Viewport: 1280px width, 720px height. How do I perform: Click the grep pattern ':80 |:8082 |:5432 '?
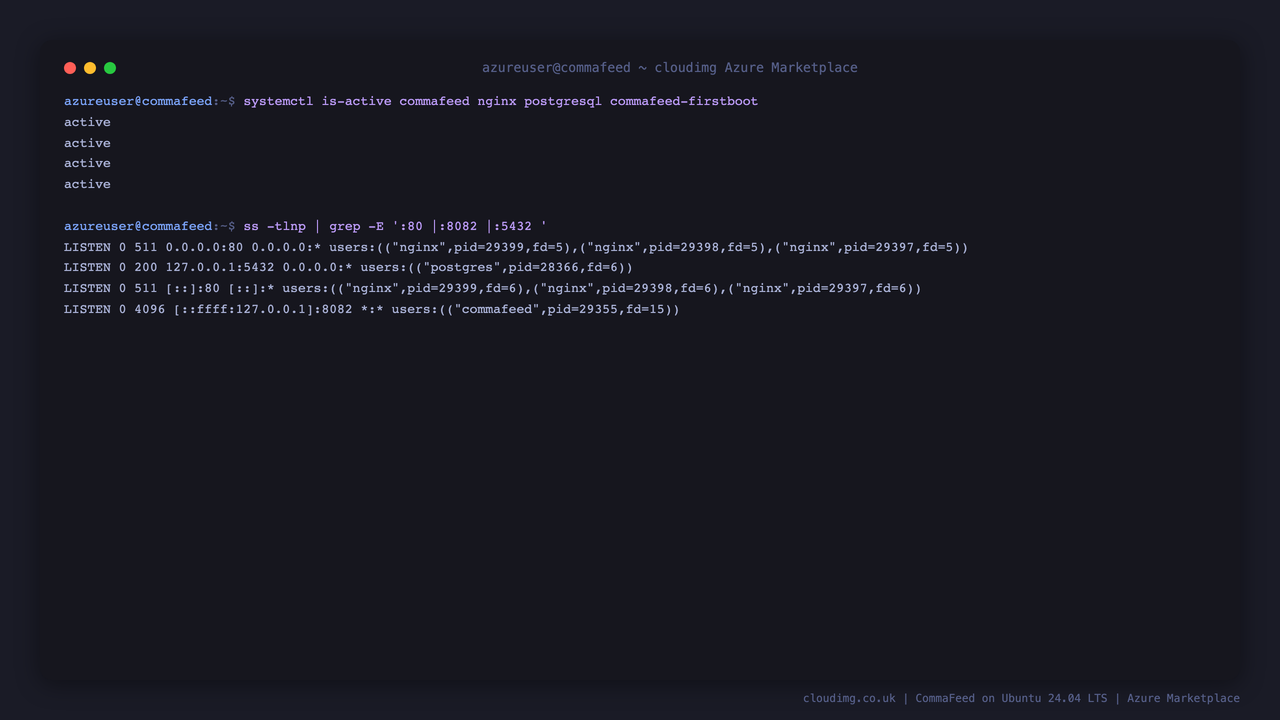coord(470,226)
